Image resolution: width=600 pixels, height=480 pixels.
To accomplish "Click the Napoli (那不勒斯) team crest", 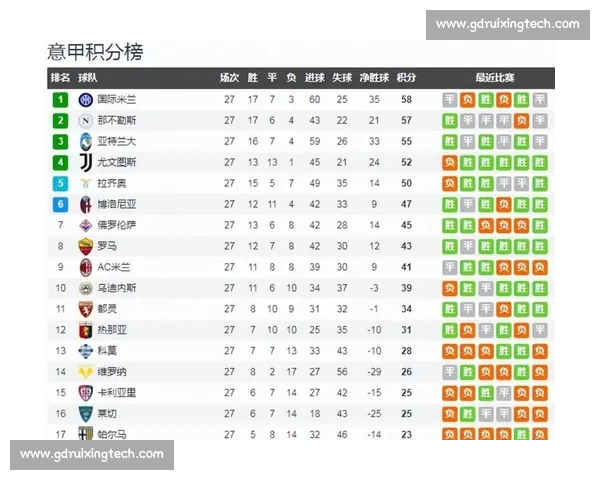I will tap(85, 121).
